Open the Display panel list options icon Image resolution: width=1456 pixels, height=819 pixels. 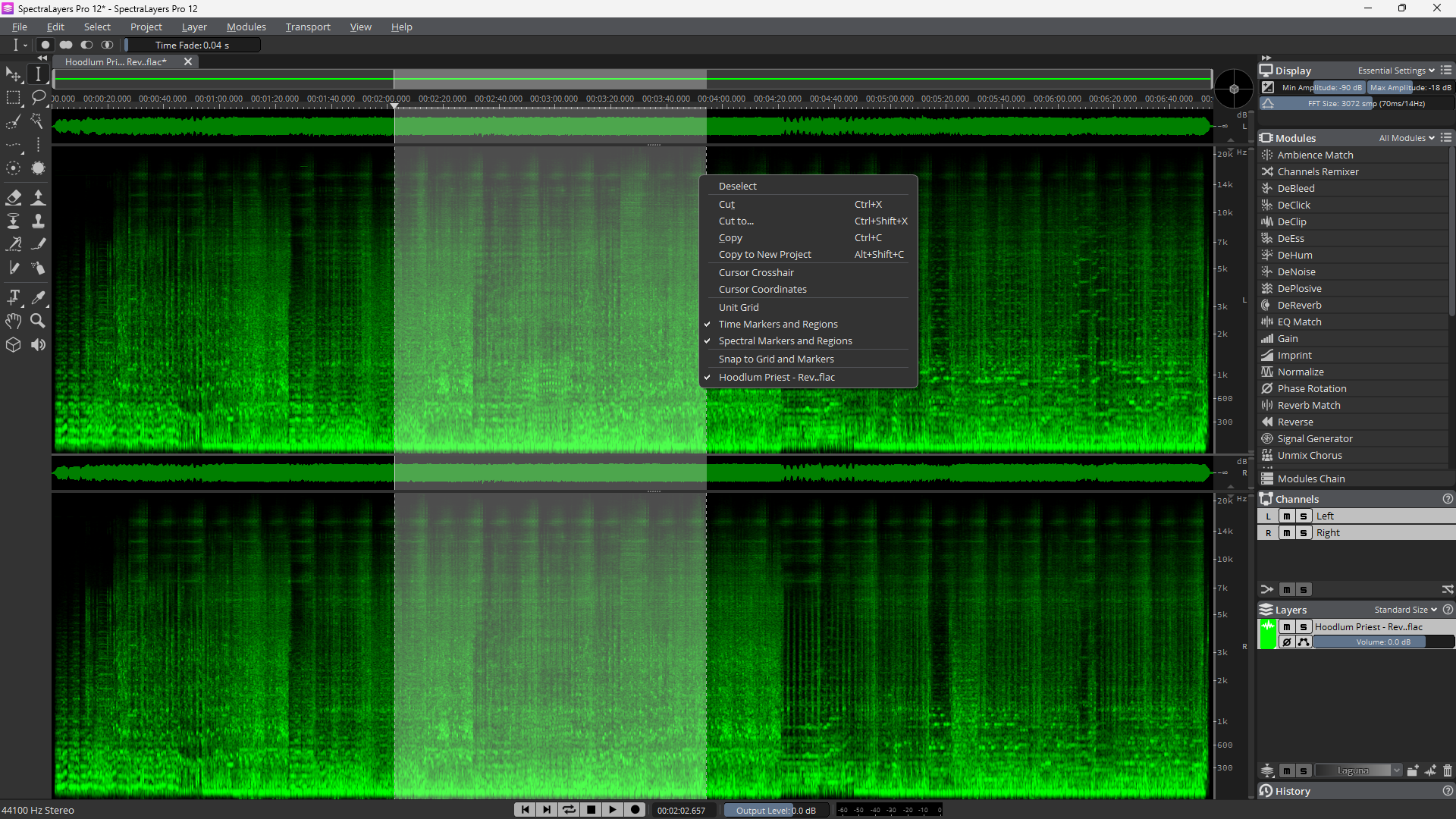1446,71
